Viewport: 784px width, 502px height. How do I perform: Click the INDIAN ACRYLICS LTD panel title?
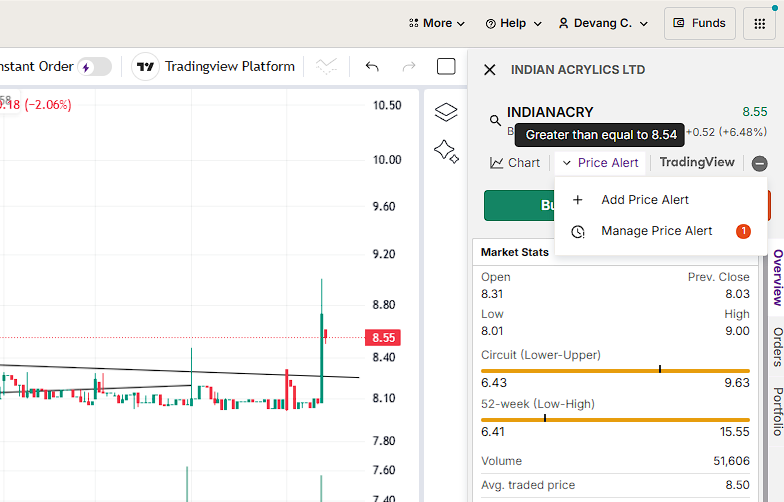point(578,70)
